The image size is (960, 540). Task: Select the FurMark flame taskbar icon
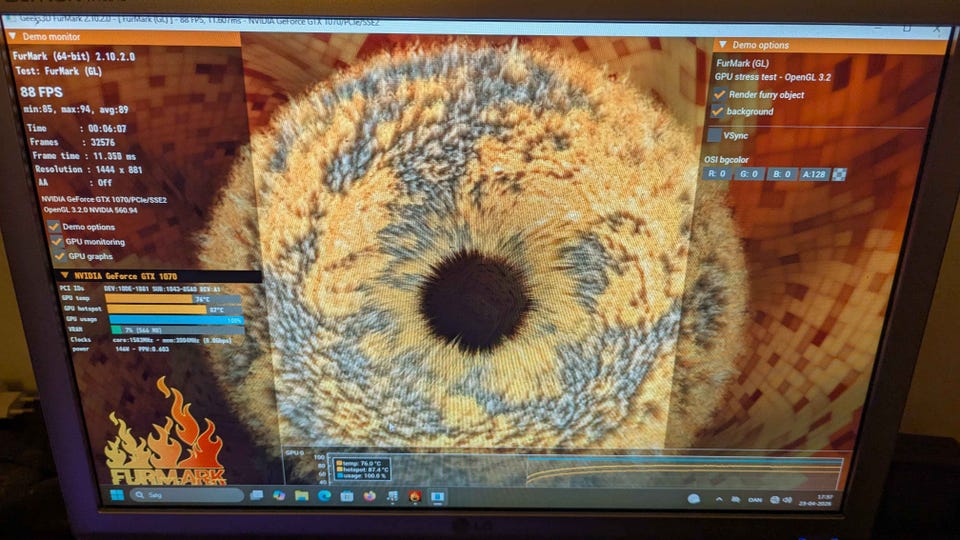click(x=414, y=496)
